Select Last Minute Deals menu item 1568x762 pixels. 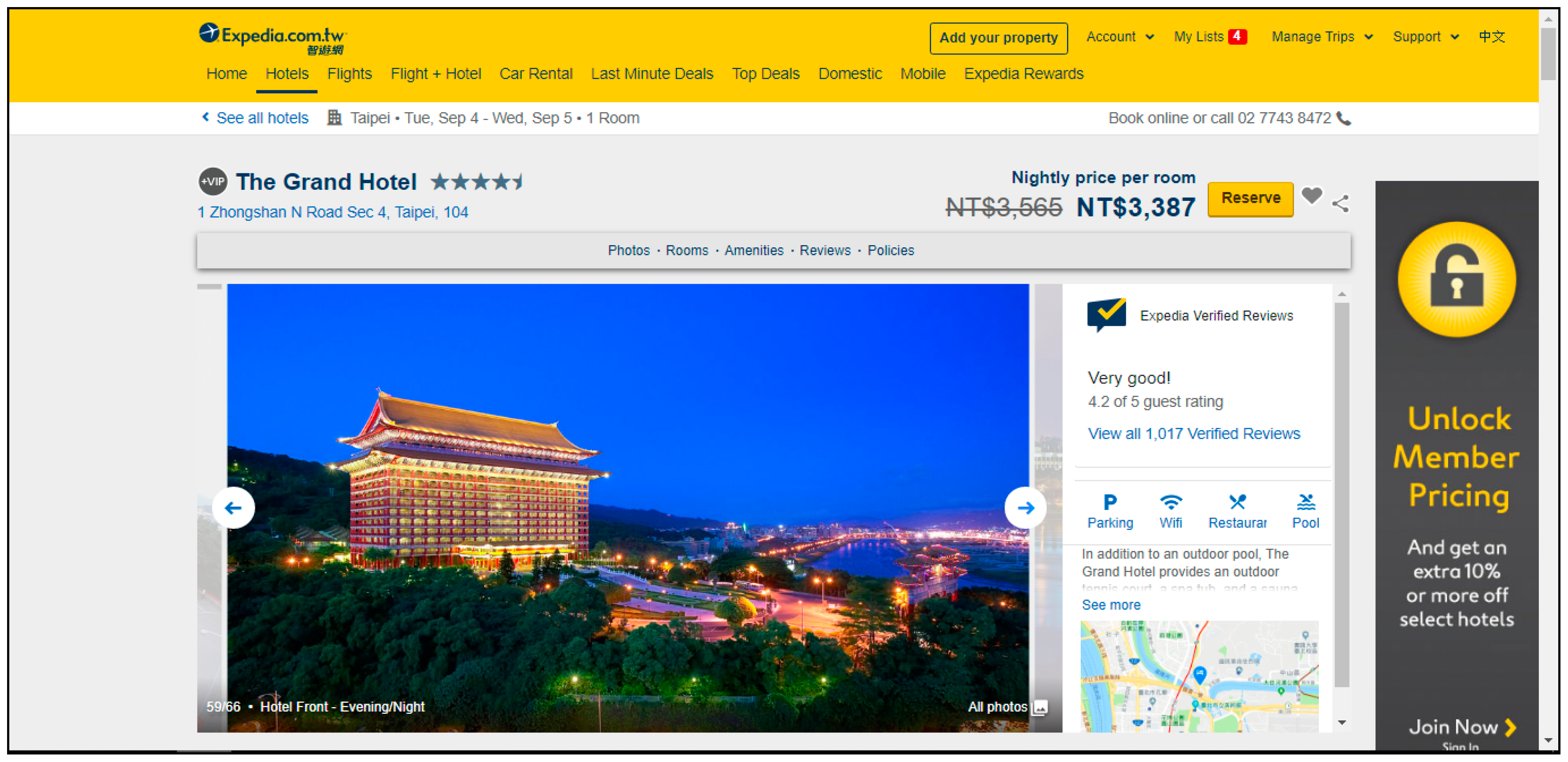[x=651, y=73]
